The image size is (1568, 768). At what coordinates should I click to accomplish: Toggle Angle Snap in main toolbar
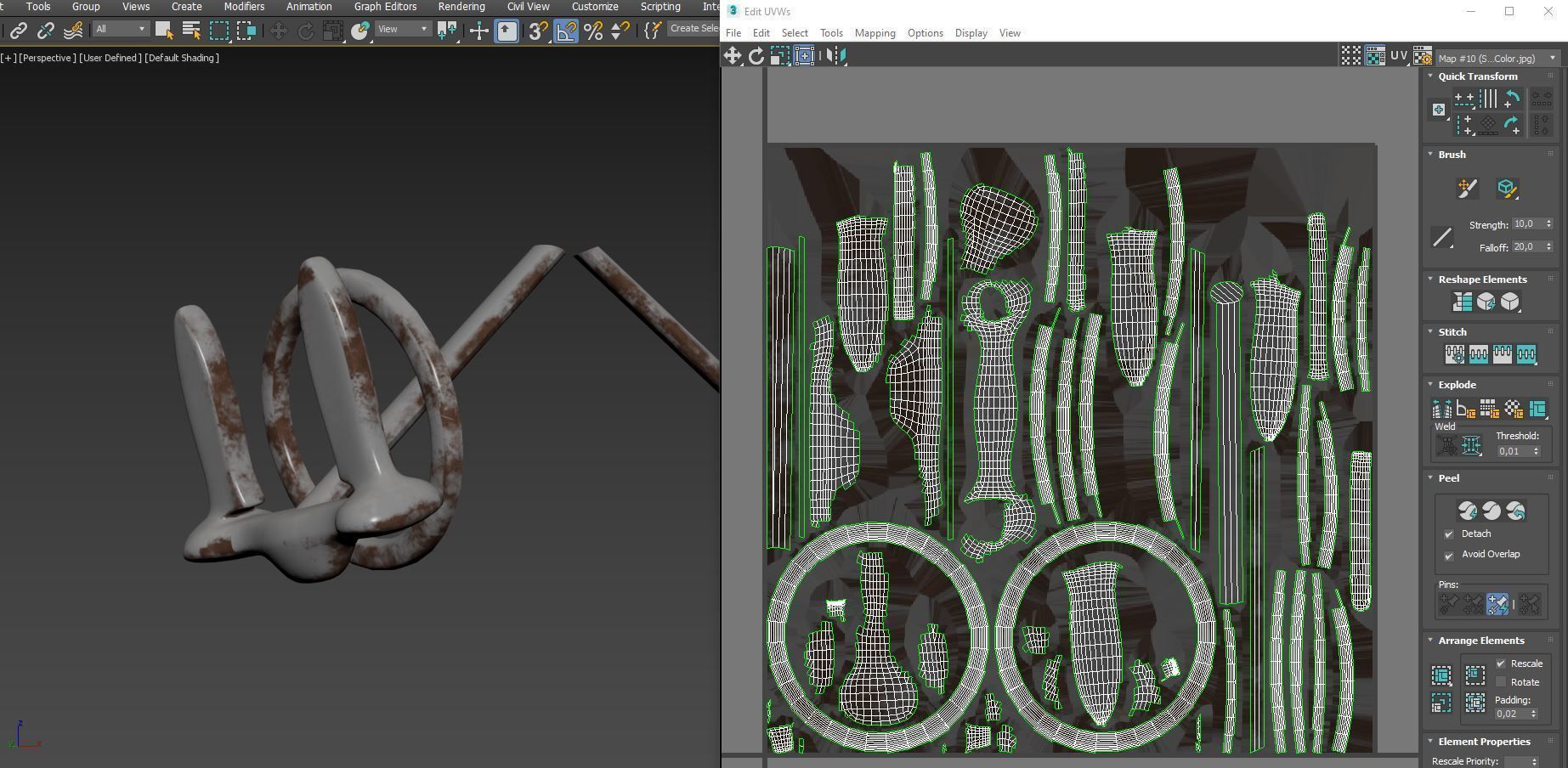565,31
